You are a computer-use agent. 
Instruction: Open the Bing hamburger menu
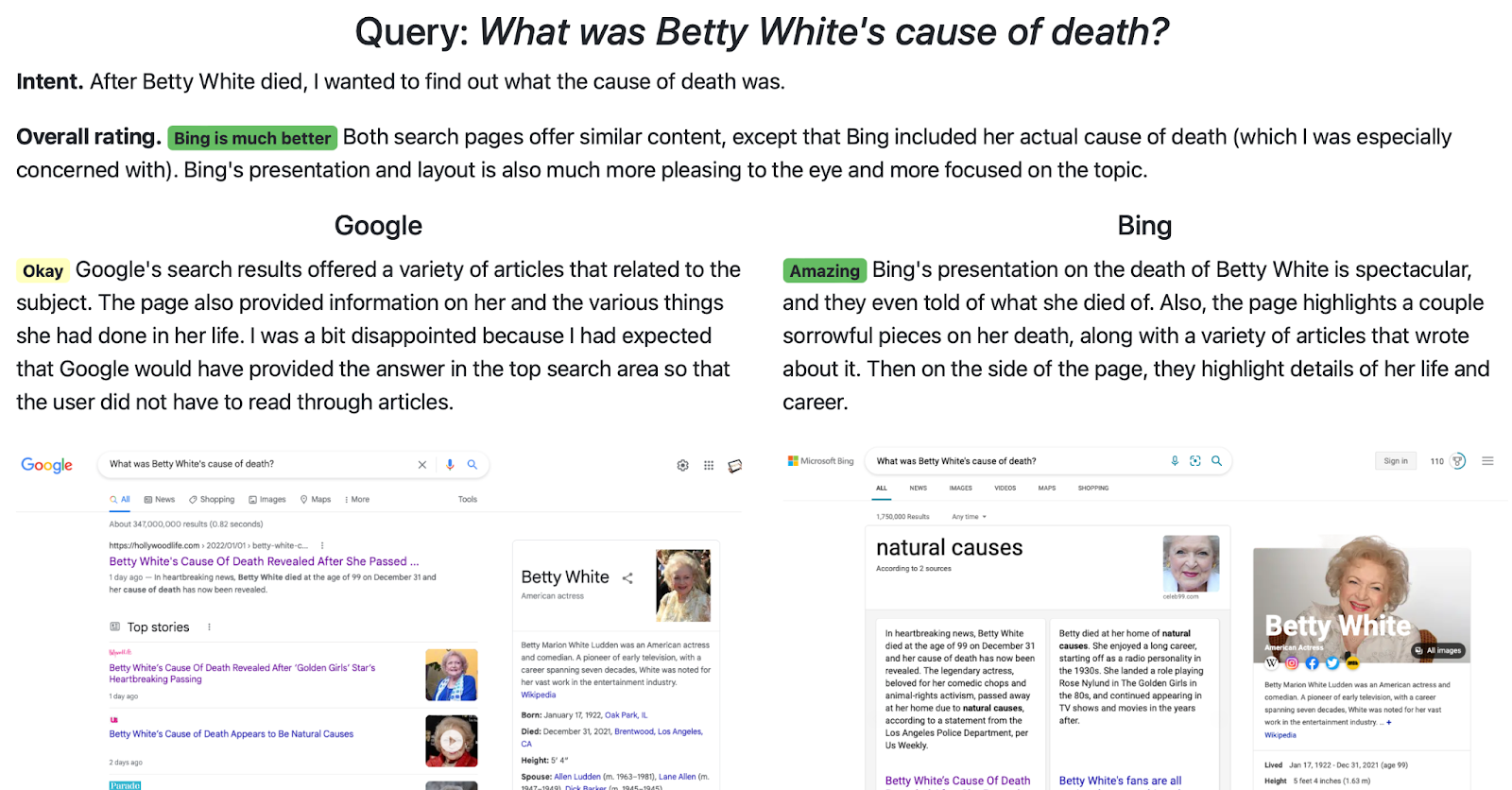(x=1487, y=461)
